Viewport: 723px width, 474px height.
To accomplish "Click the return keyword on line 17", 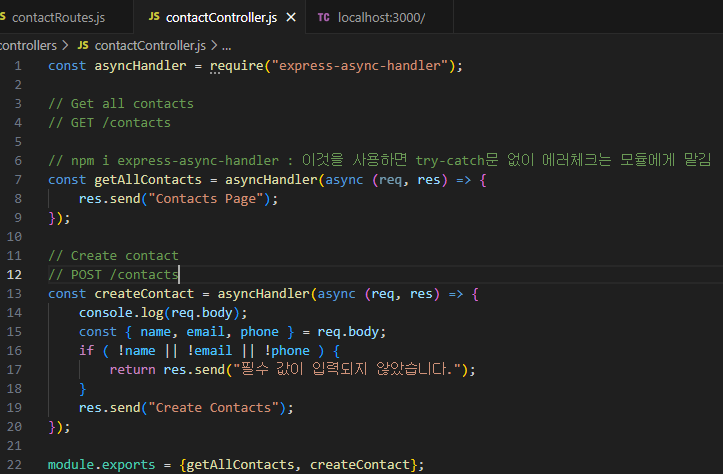I will point(132,370).
